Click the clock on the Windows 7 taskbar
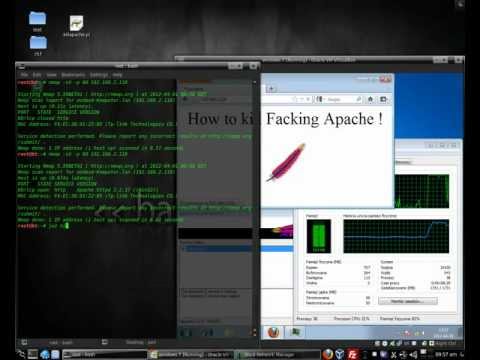The image size is (480, 360). pos(443,333)
